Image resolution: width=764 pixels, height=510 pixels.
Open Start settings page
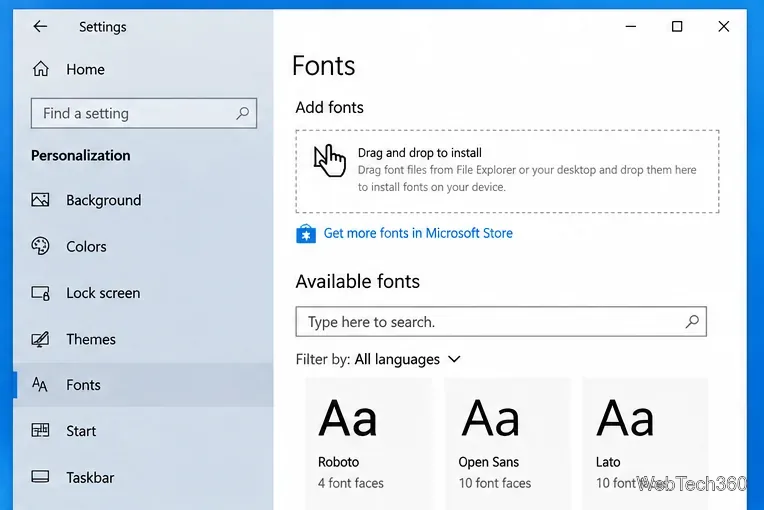(143, 431)
